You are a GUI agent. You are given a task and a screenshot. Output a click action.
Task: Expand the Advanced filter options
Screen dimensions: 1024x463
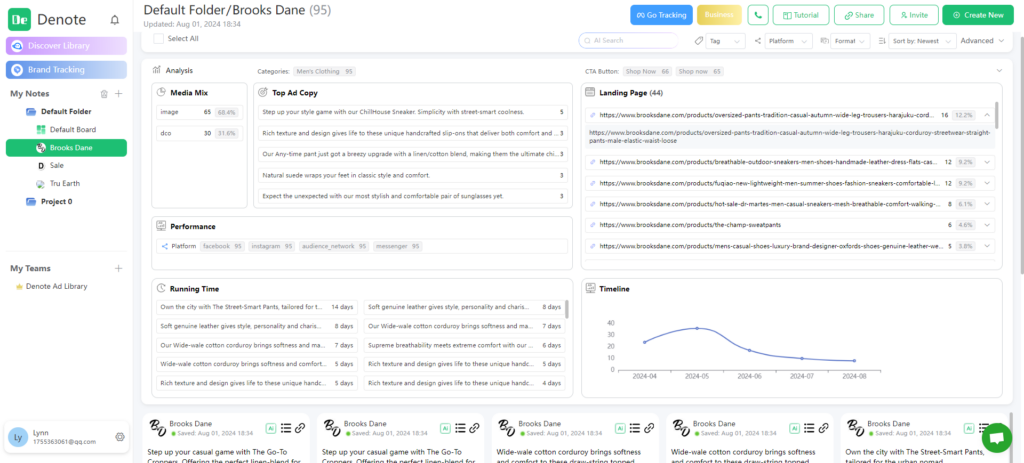tap(982, 40)
